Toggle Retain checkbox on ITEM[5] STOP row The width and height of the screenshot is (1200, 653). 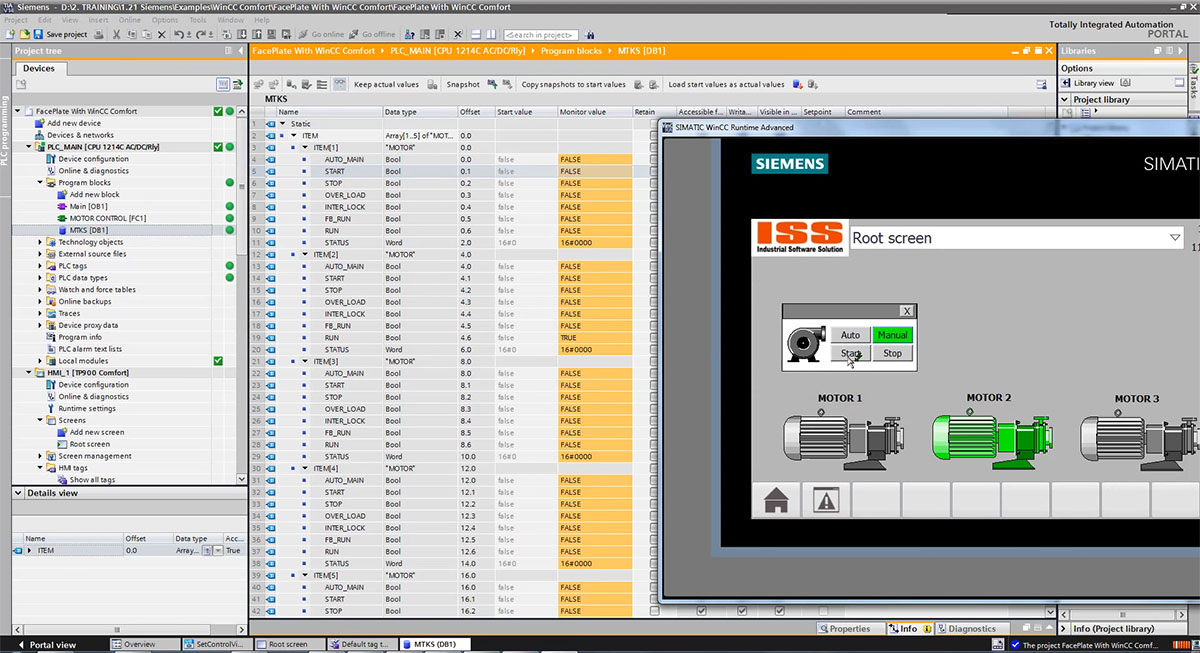[x=655, y=611]
